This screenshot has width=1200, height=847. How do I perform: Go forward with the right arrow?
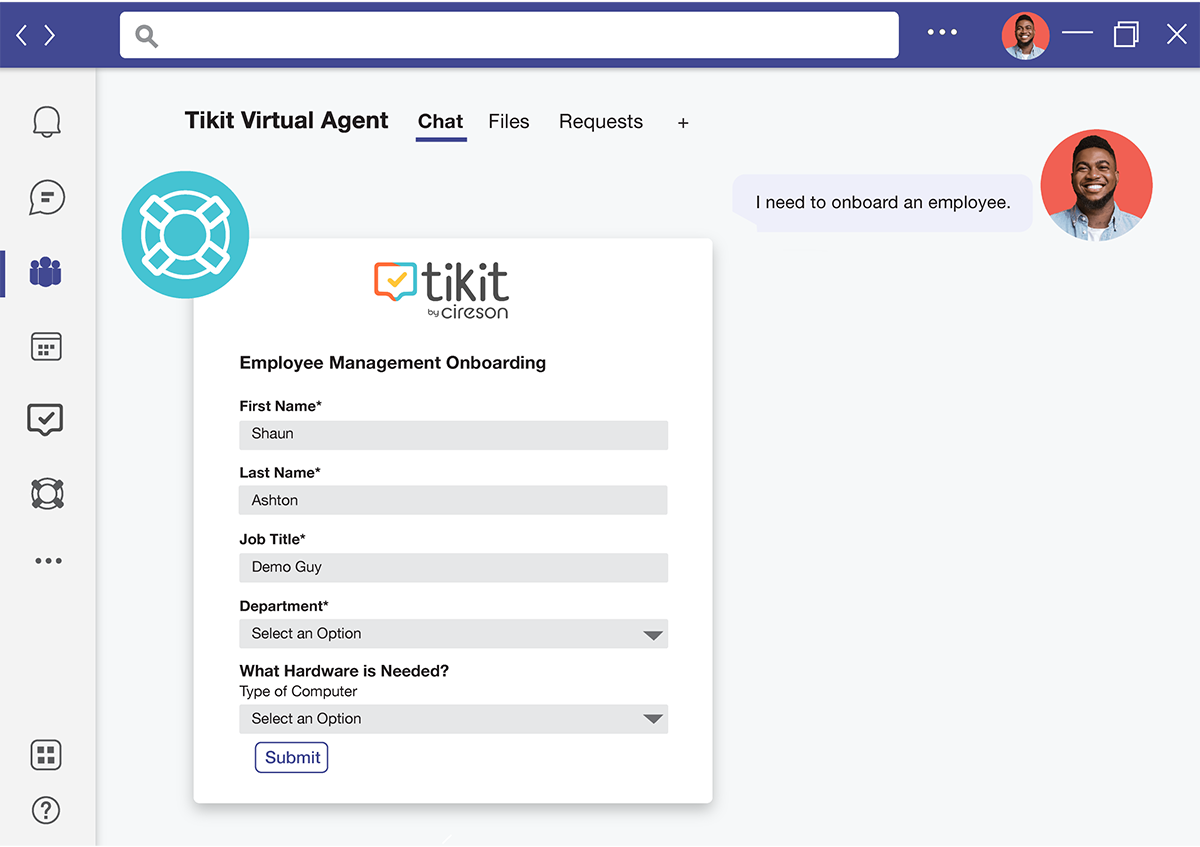50,35
